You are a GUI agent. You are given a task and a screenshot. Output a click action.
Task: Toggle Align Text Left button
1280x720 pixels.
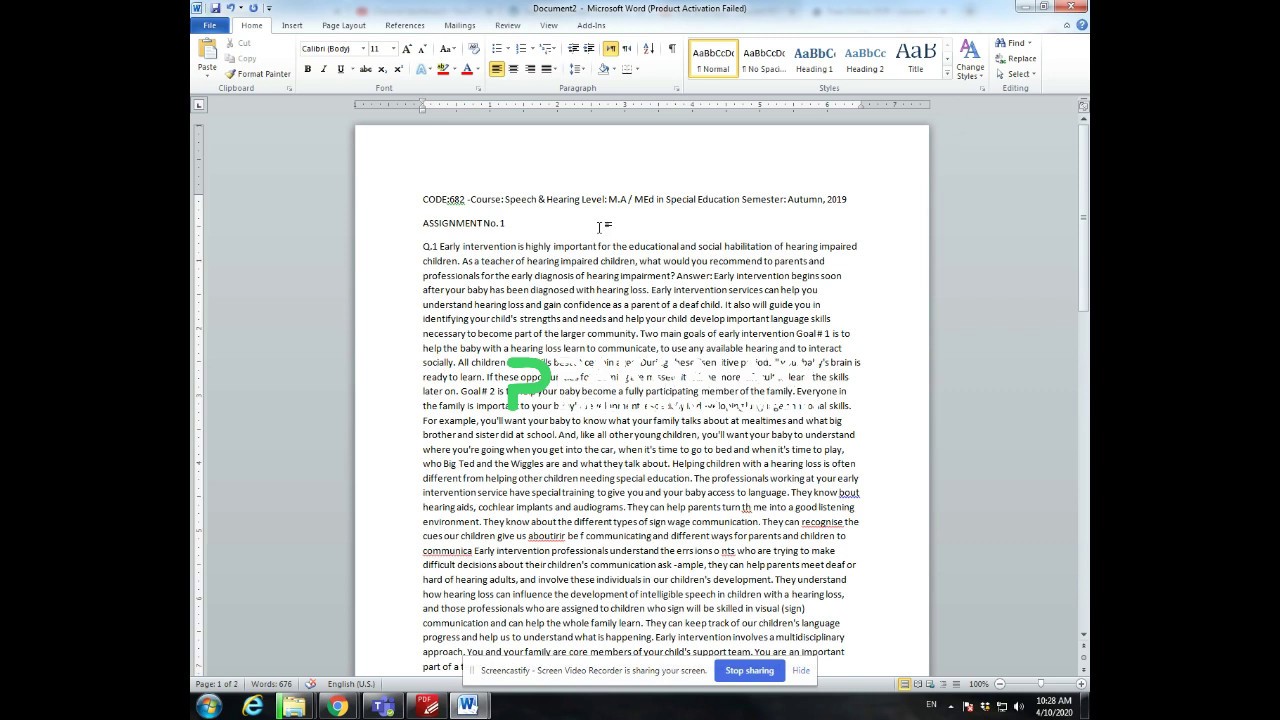tap(497, 69)
